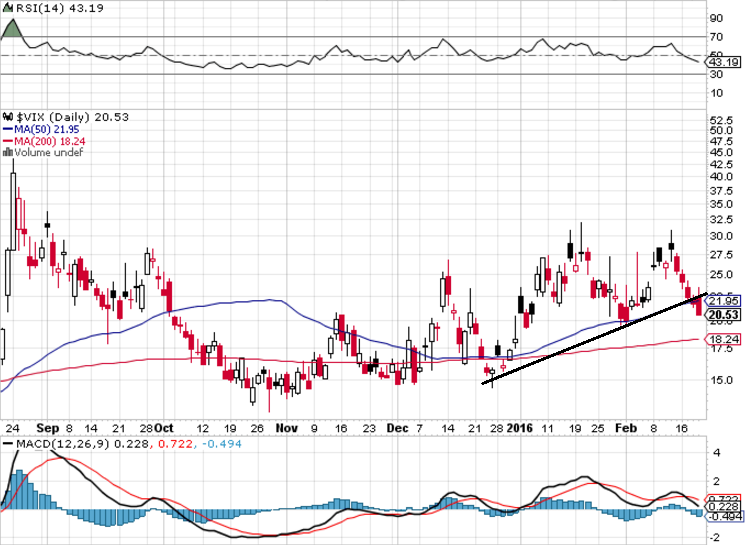745x545 pixels.
Task: Click the blue MA(50) line legend marker
Action: coord(8,129)
